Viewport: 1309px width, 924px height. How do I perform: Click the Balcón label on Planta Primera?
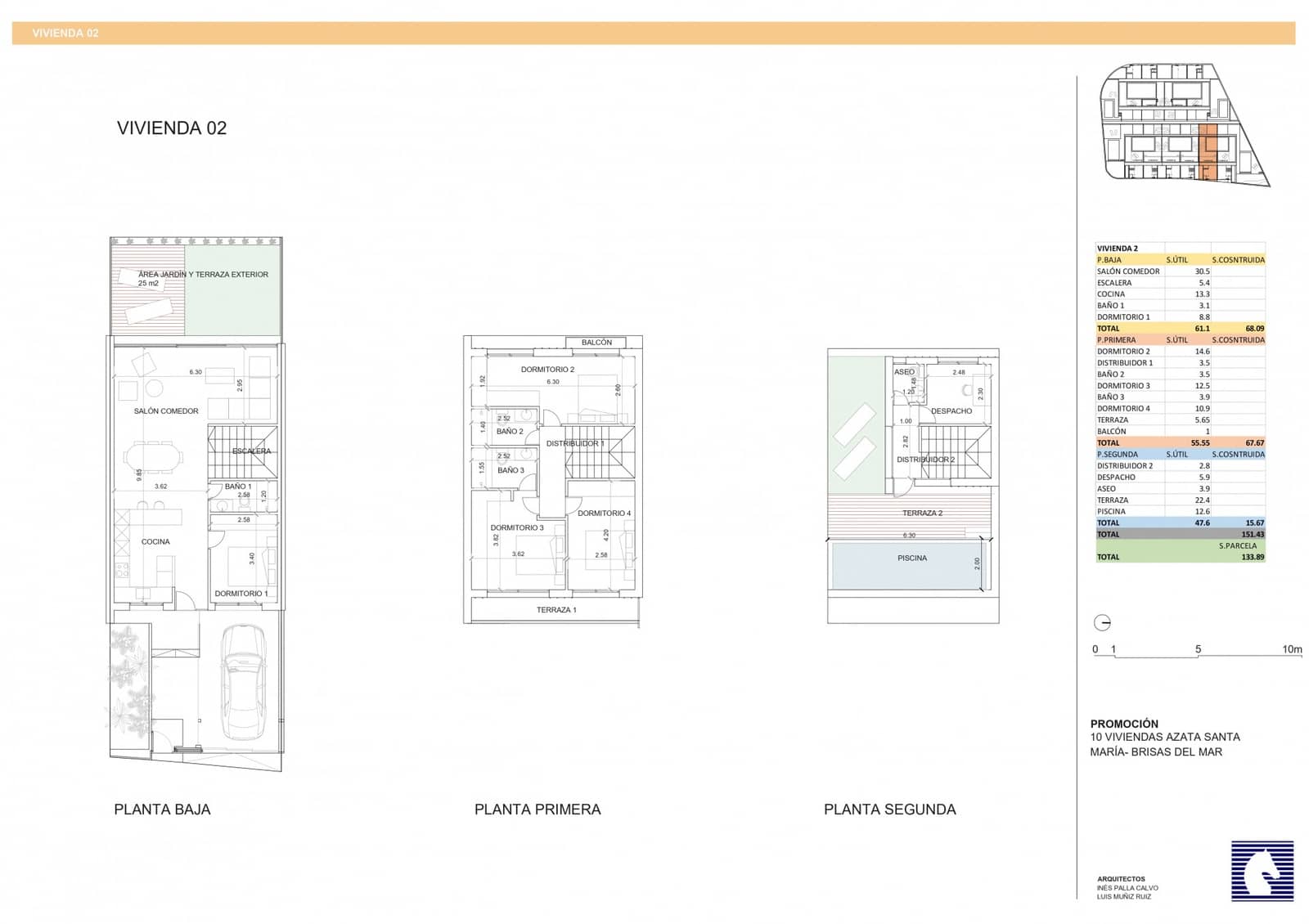(596, 343)
